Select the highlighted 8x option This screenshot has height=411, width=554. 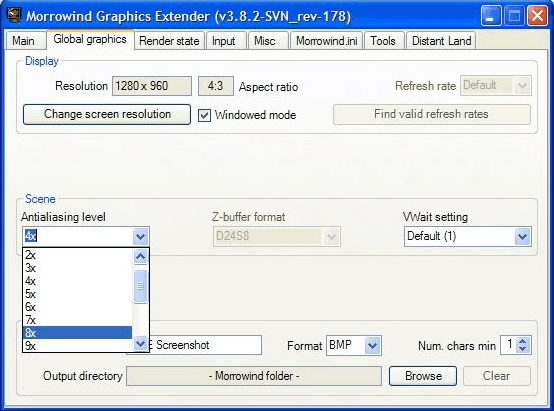(x=77, y=333)
